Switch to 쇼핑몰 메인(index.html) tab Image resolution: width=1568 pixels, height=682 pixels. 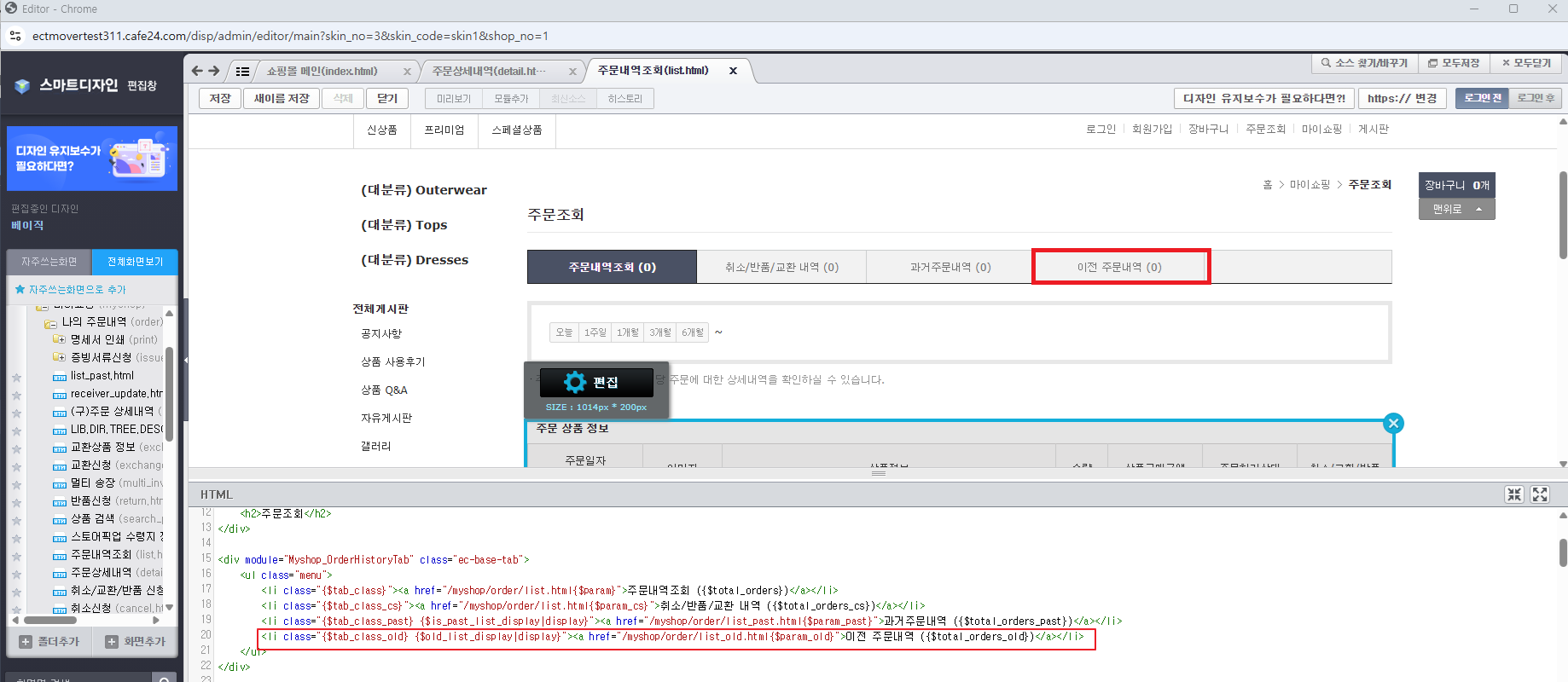coord(322,72)
